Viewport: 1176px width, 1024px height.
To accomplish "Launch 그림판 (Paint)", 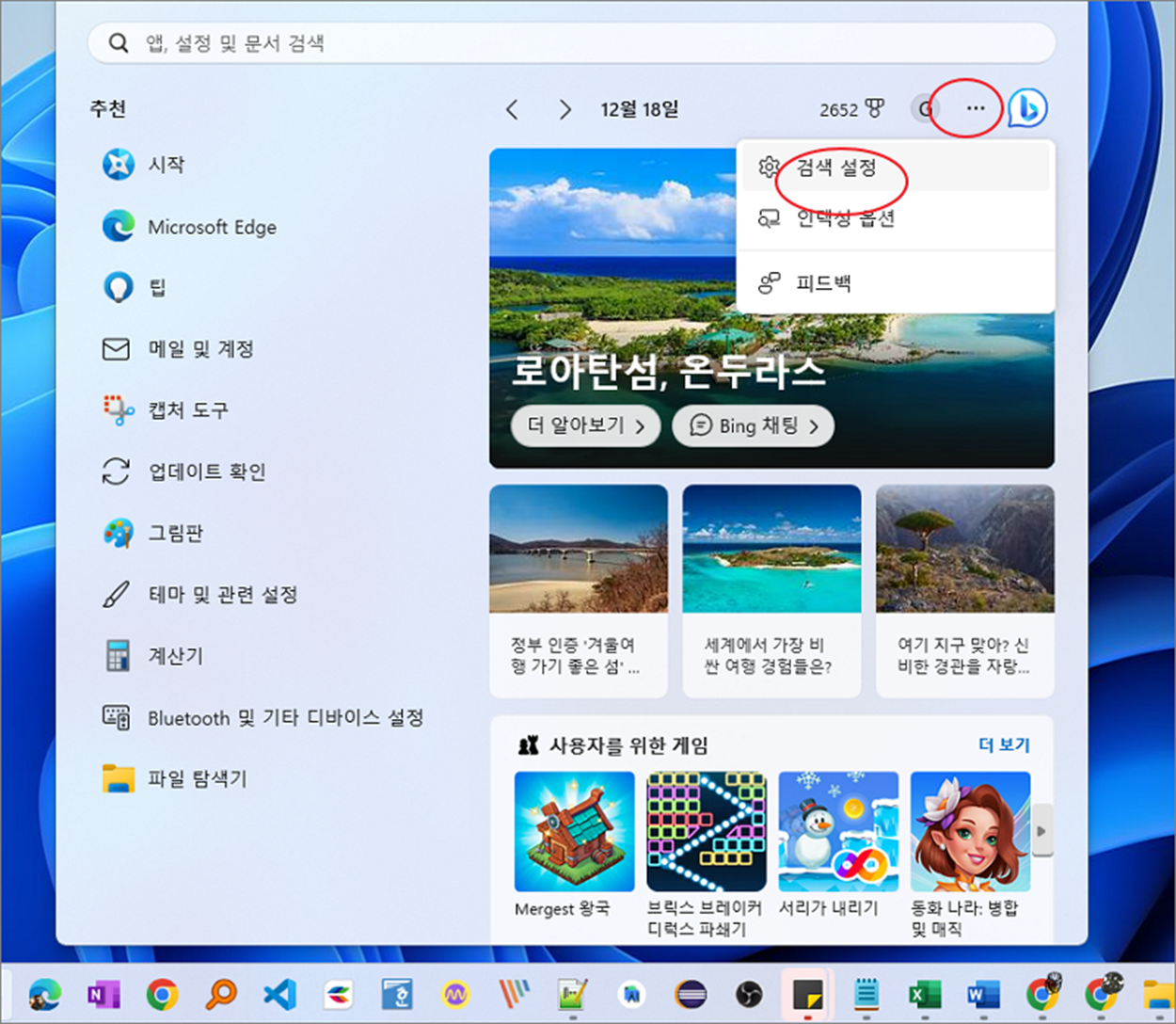I will click(x=152, y=534).
